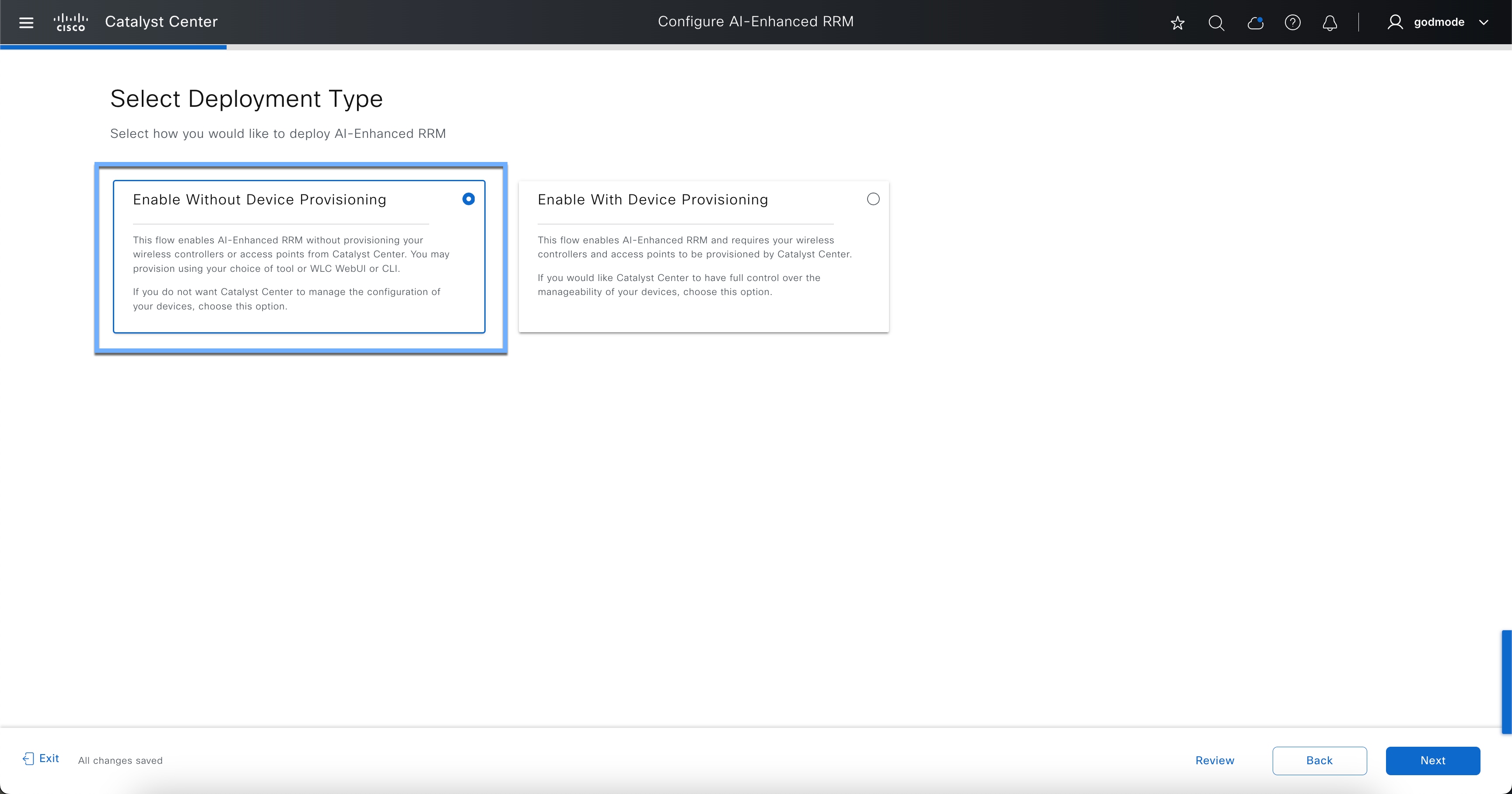Screen dimensions: 1512x794
Task: Open the notifications bell
Action: tap(1330, 23)
